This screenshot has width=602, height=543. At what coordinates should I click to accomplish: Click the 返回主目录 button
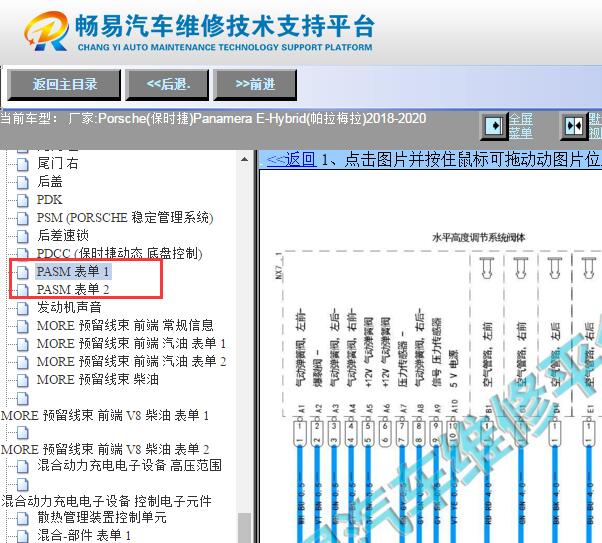pos(64,84)
